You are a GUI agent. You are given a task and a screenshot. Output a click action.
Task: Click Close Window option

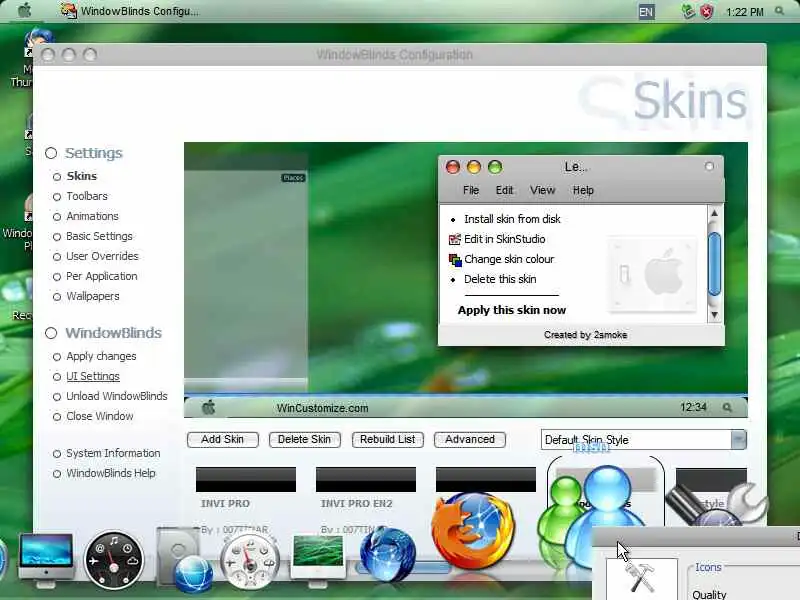(99, 416)
